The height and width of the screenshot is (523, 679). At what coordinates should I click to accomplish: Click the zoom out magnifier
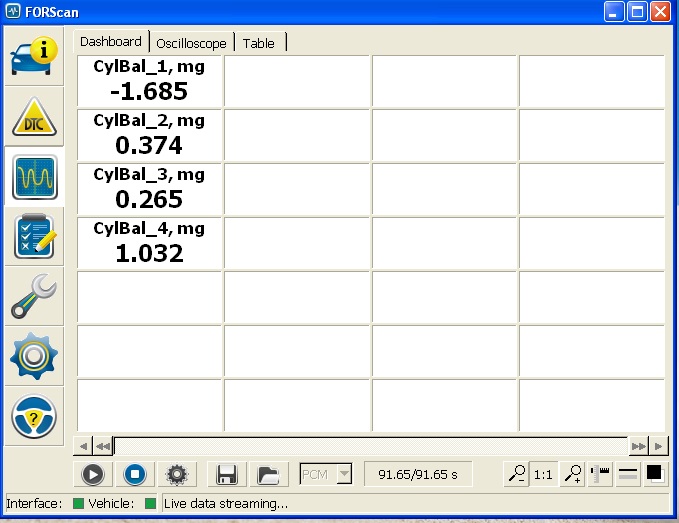[516, 474]
